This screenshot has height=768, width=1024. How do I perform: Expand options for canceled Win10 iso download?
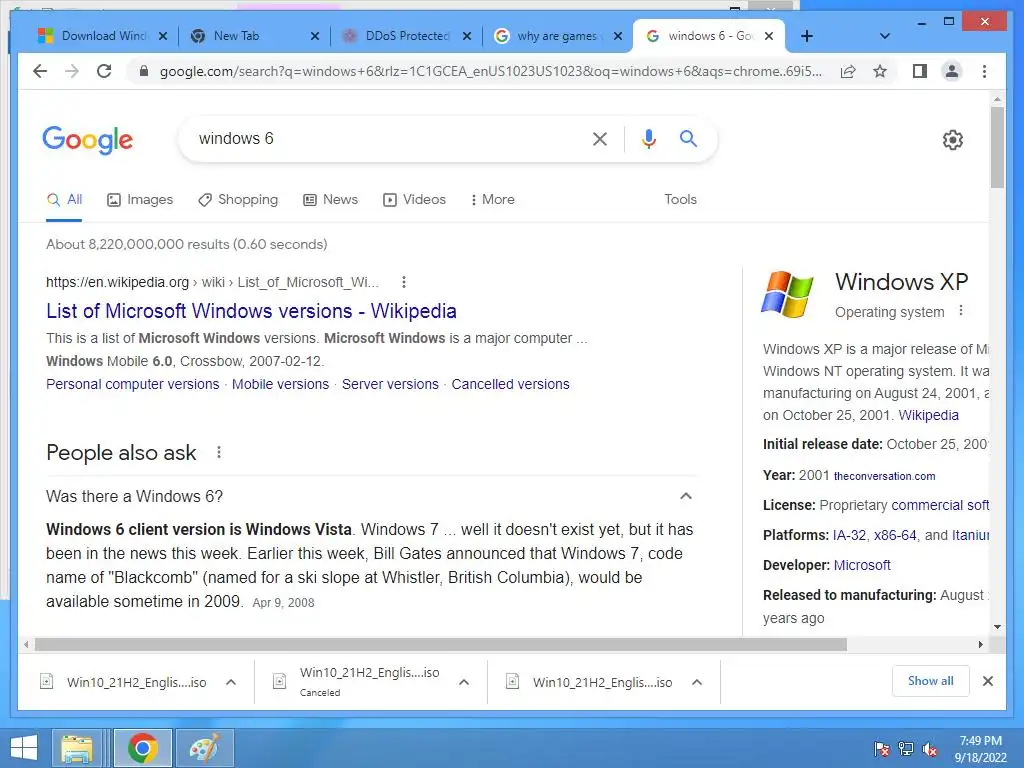coord(464,682)
